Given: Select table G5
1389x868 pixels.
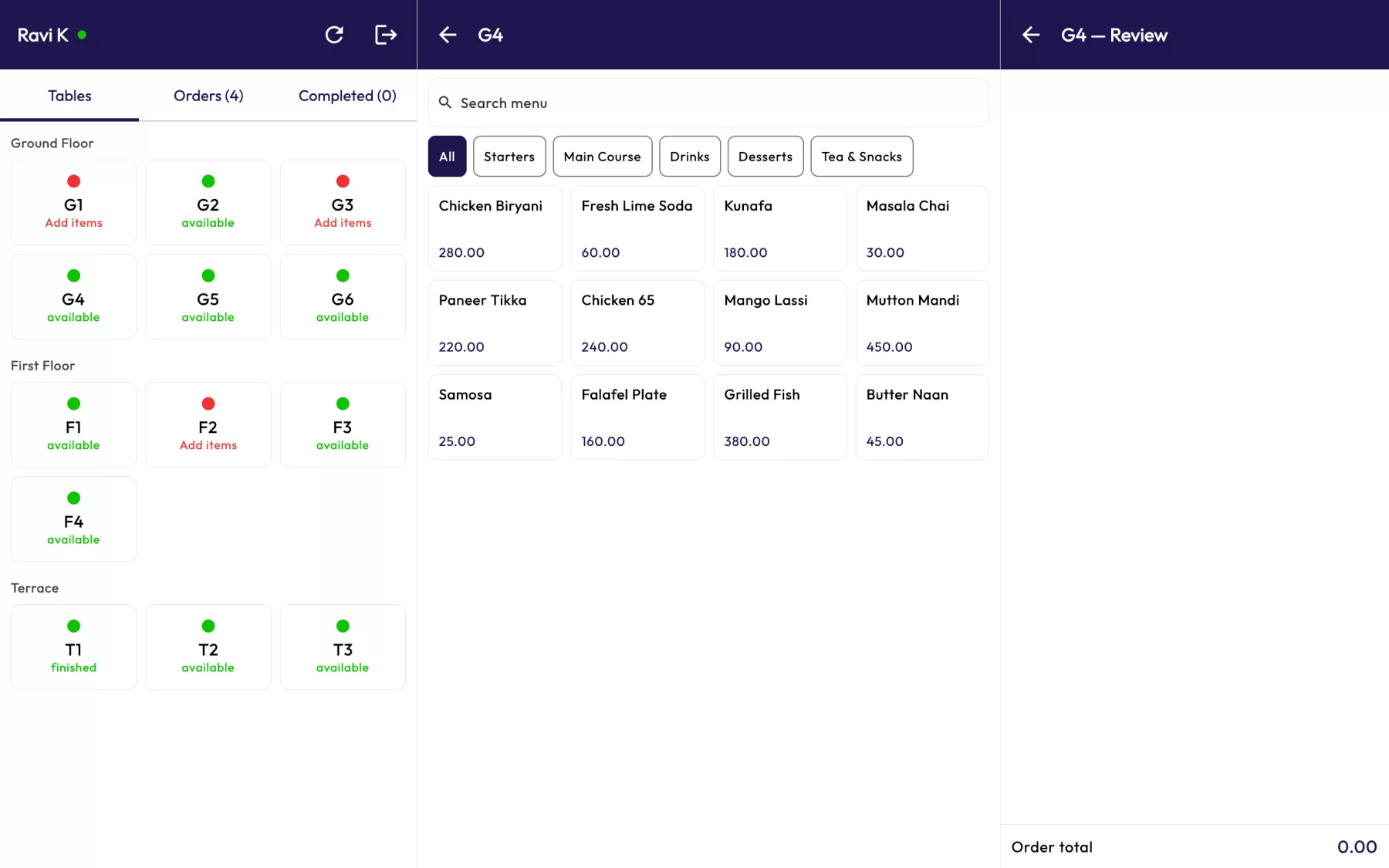Looking at the screenshot, I should [208, 296].
